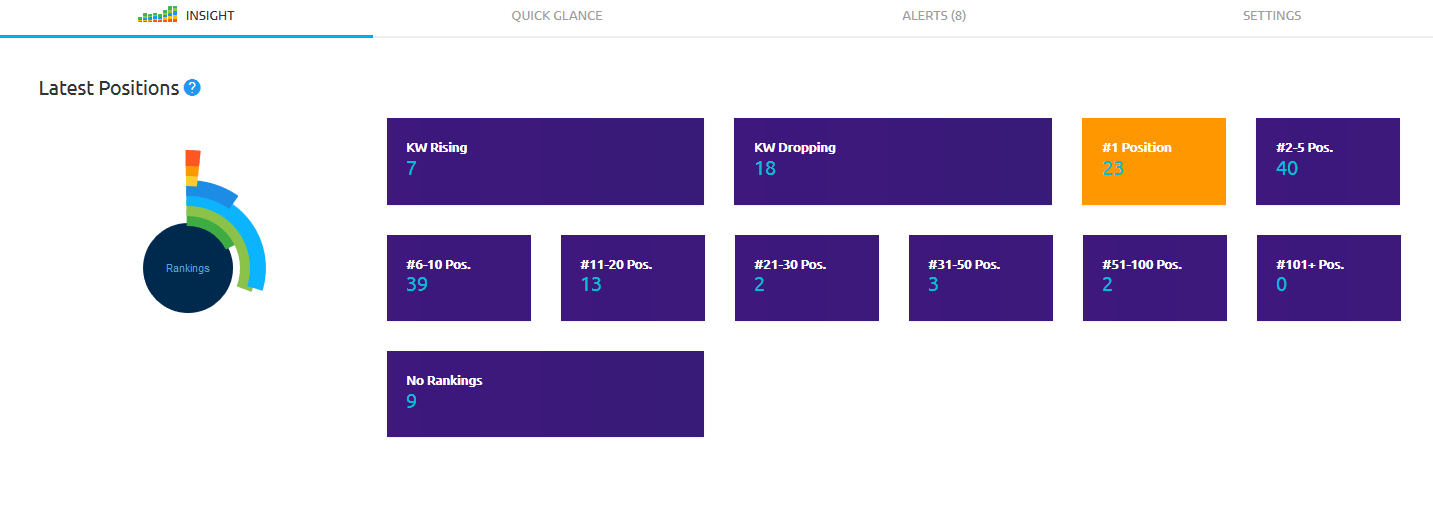
Task: Switch to the Quick Glance tab
Action: click(x=557, y=16)
